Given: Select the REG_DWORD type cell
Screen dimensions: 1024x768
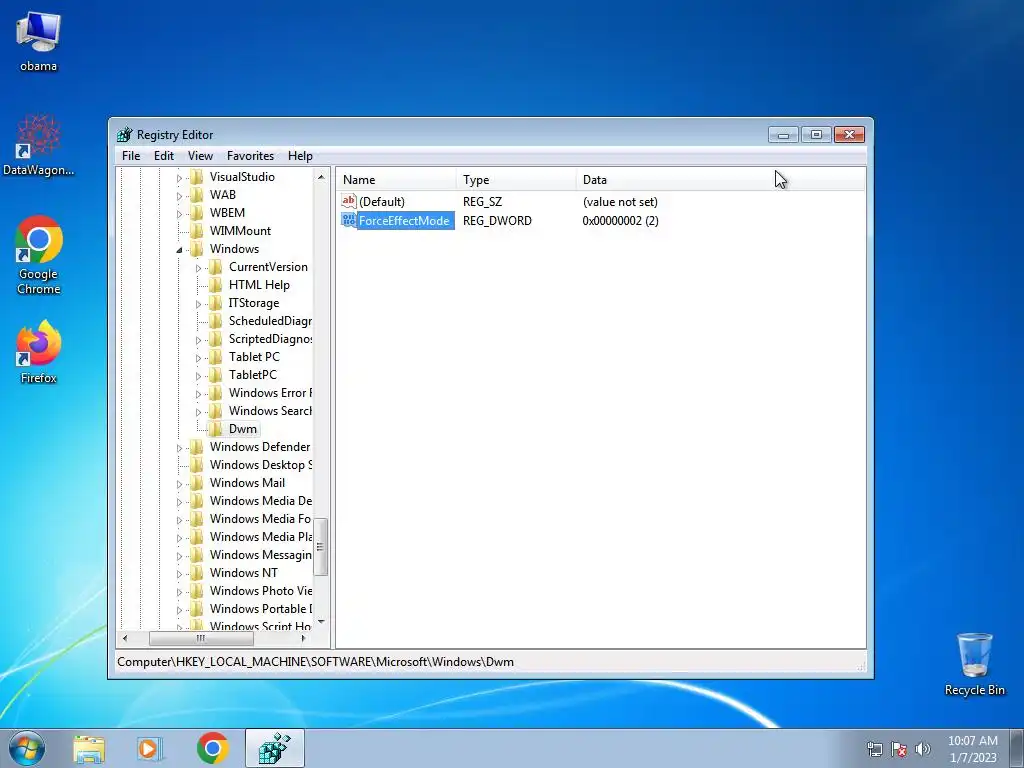Looking at the screenshot, I should point(497,220).
